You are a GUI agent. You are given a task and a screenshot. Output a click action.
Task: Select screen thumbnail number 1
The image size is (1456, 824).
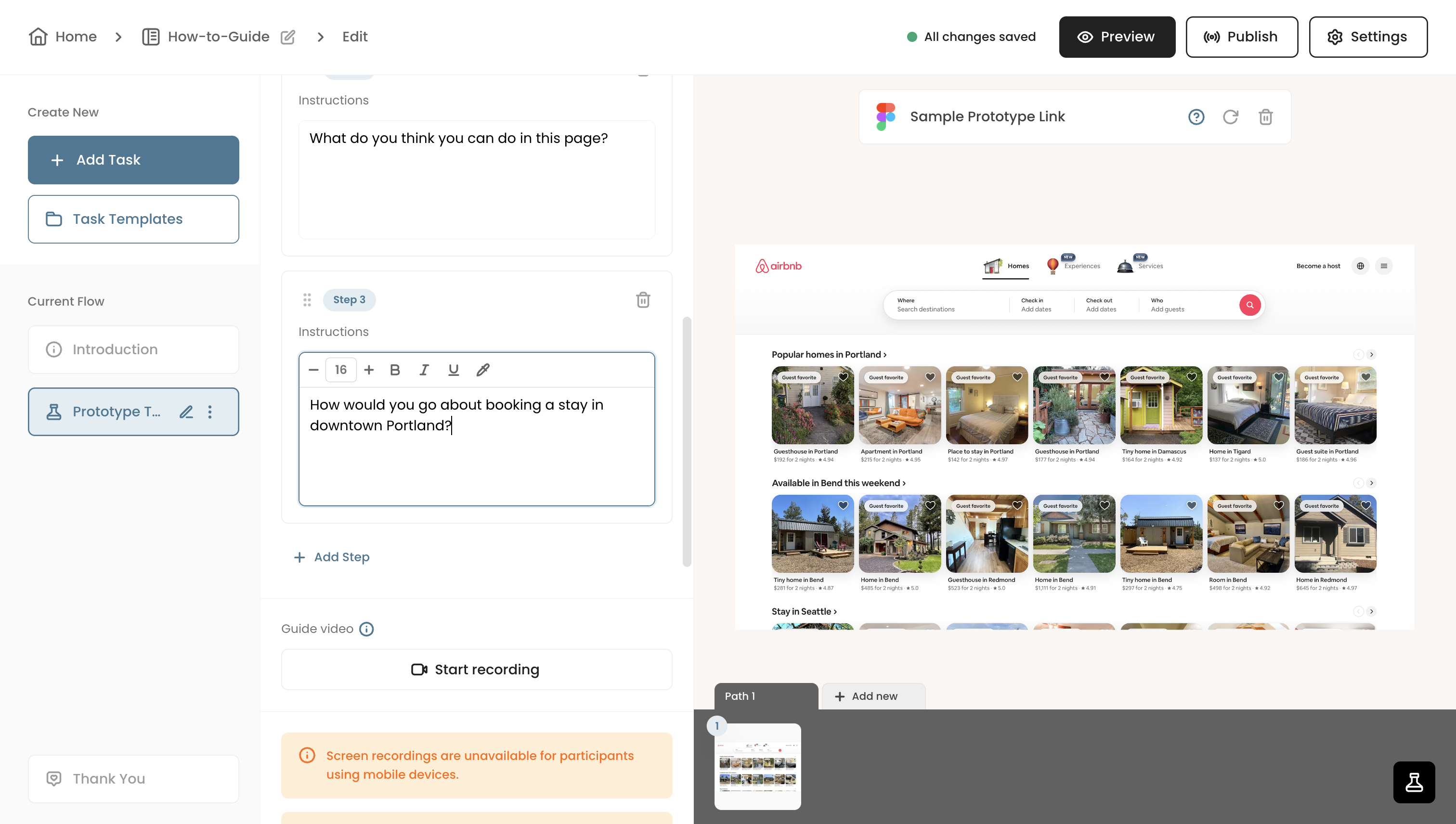click(757, 766)
